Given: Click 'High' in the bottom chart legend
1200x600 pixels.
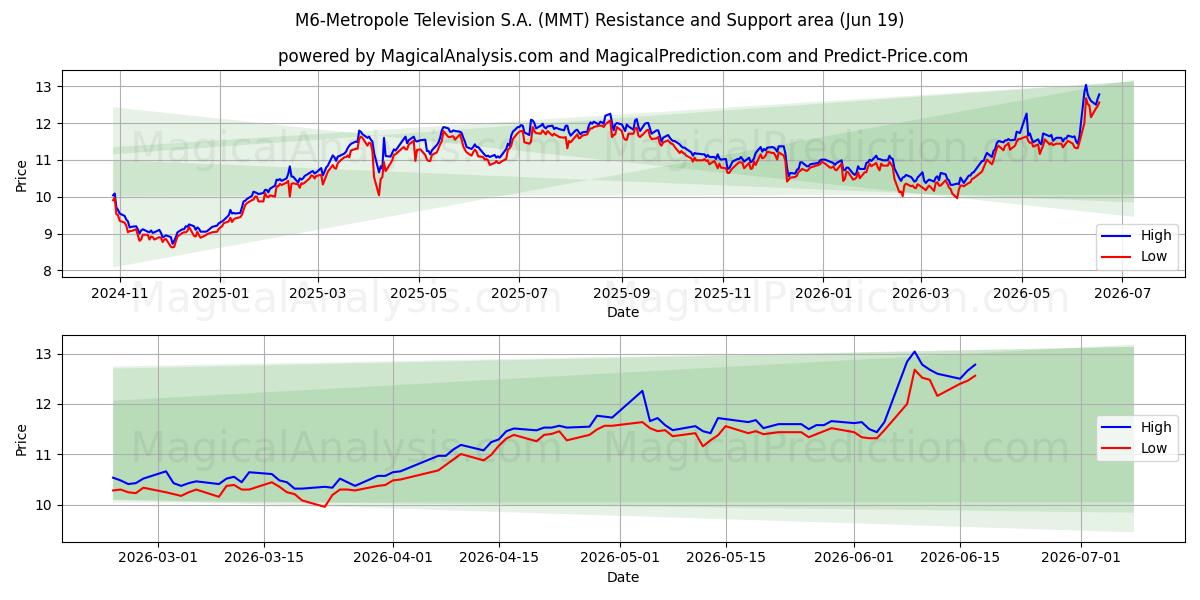Looking at the screenshot, I should (1154, 427).
